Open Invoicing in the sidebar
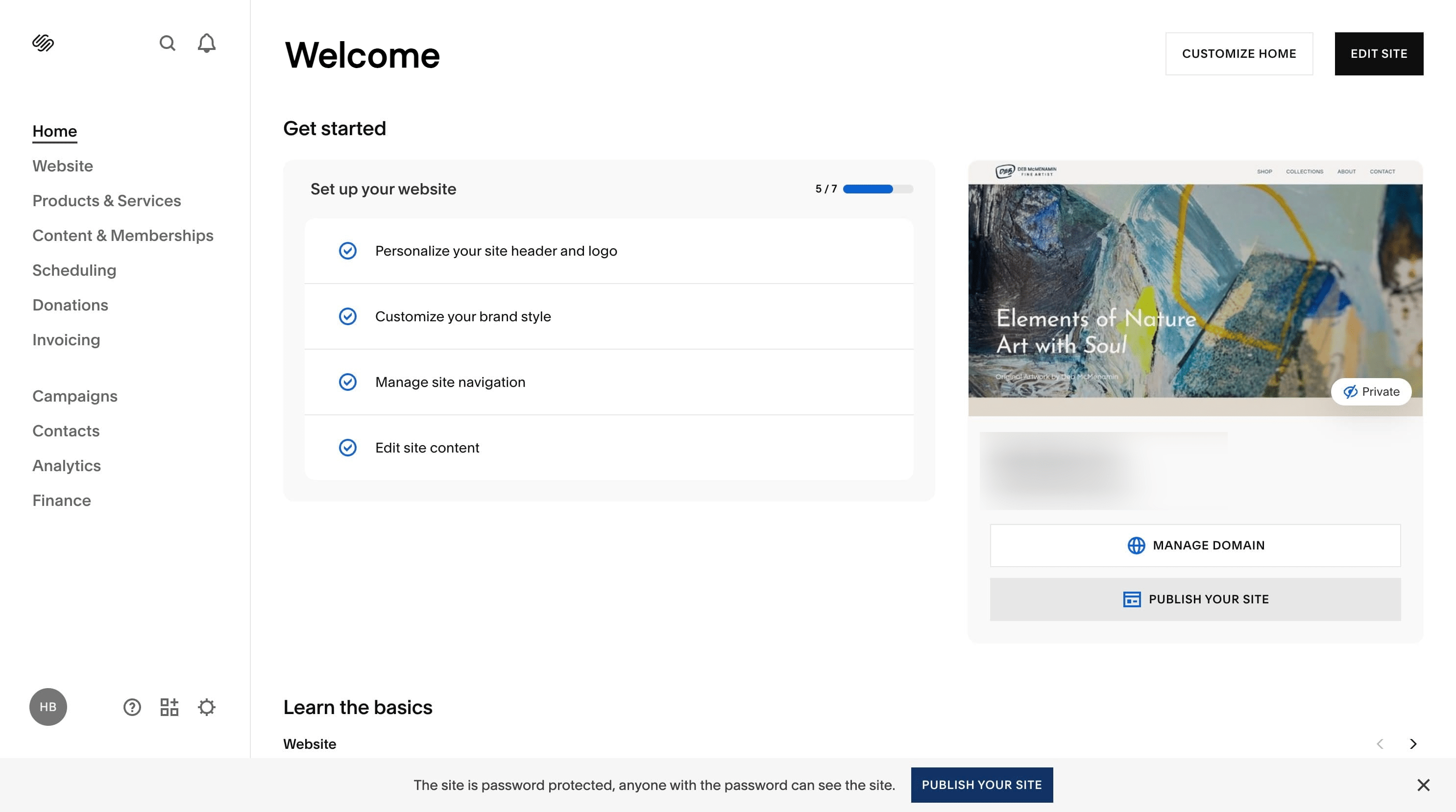This screenshot has height=812, width=1456. point(66,339)
